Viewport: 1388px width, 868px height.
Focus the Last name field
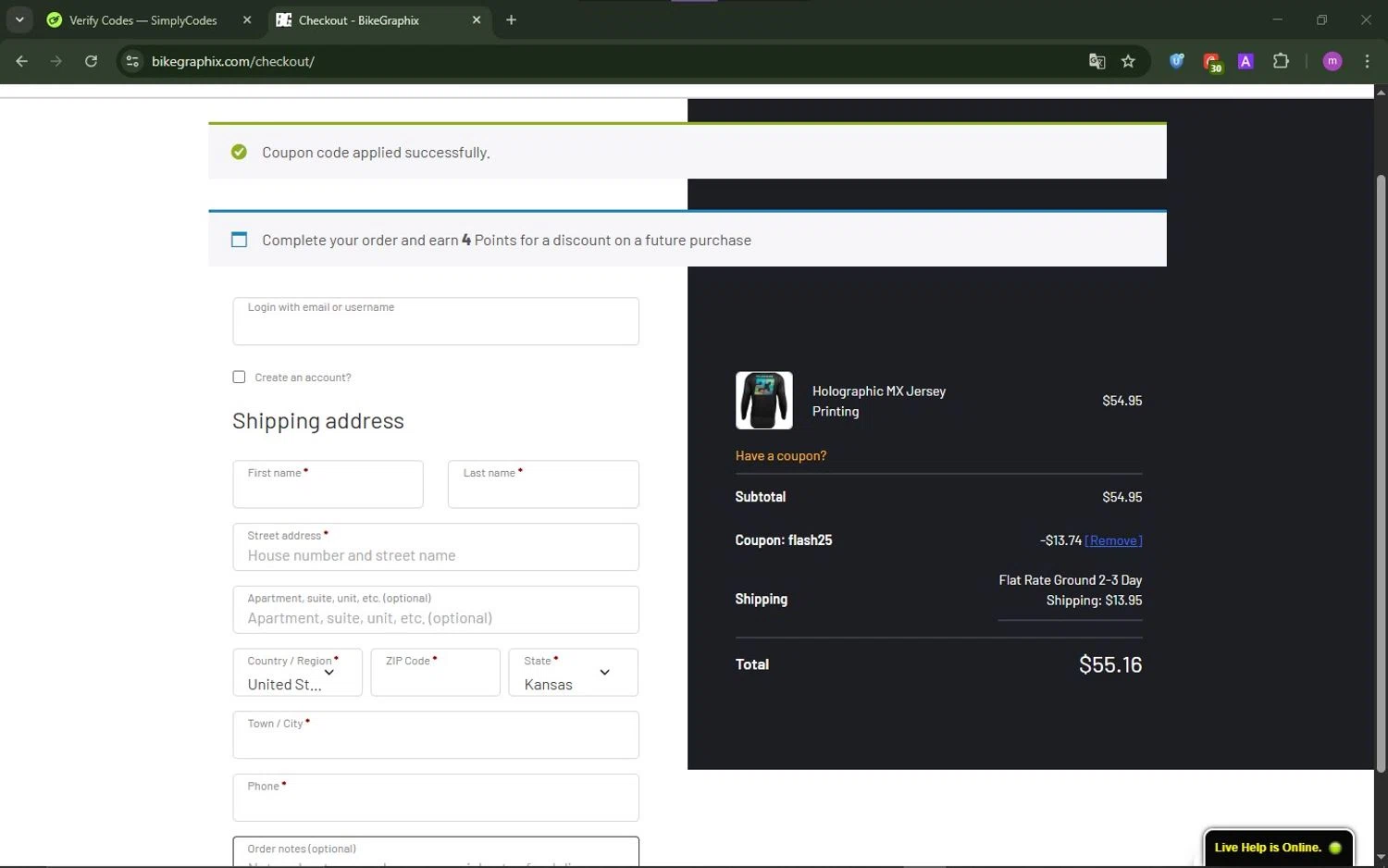[543, 484]
